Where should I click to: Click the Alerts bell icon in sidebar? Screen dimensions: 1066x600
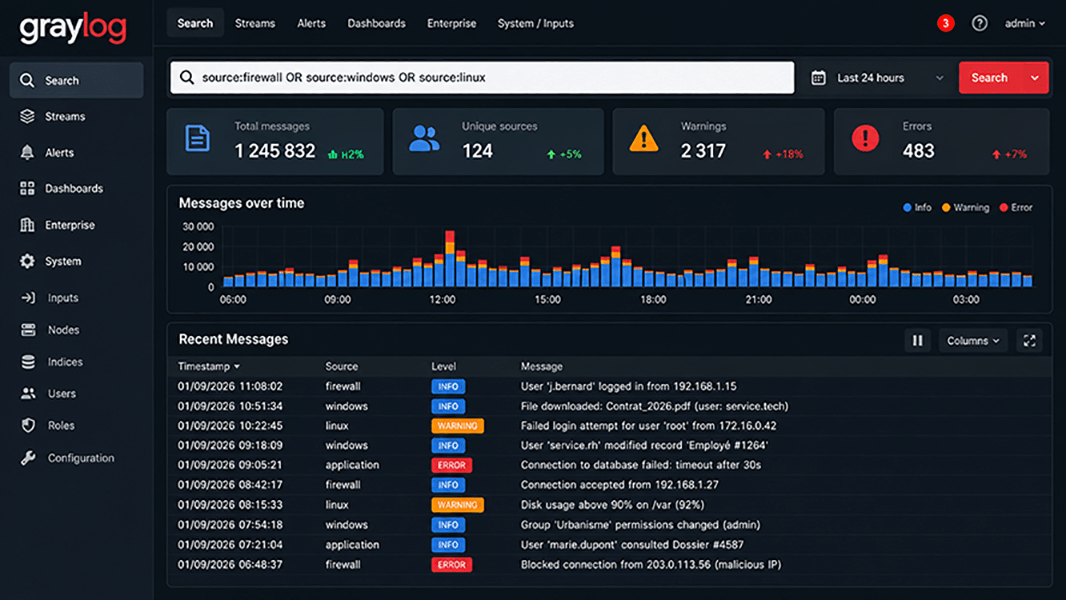(x=27, y=152)
